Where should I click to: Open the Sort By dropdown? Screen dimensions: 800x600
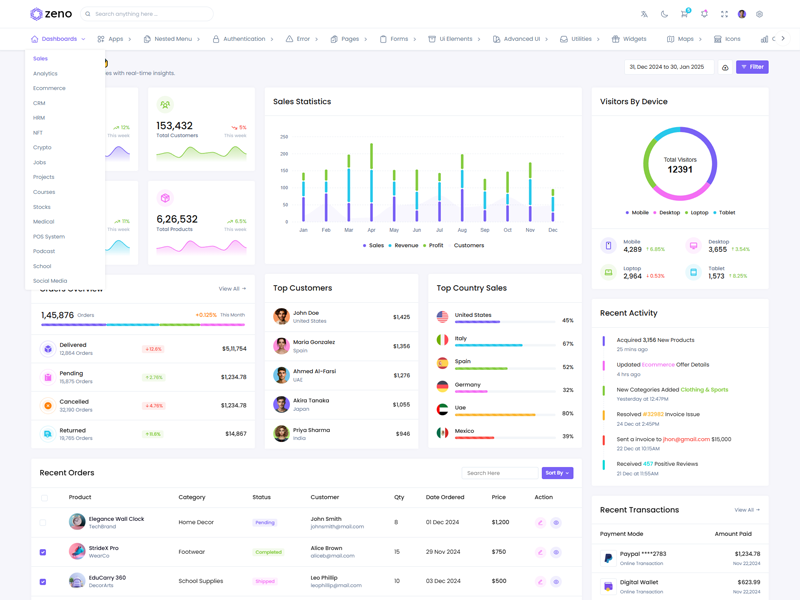557,473
